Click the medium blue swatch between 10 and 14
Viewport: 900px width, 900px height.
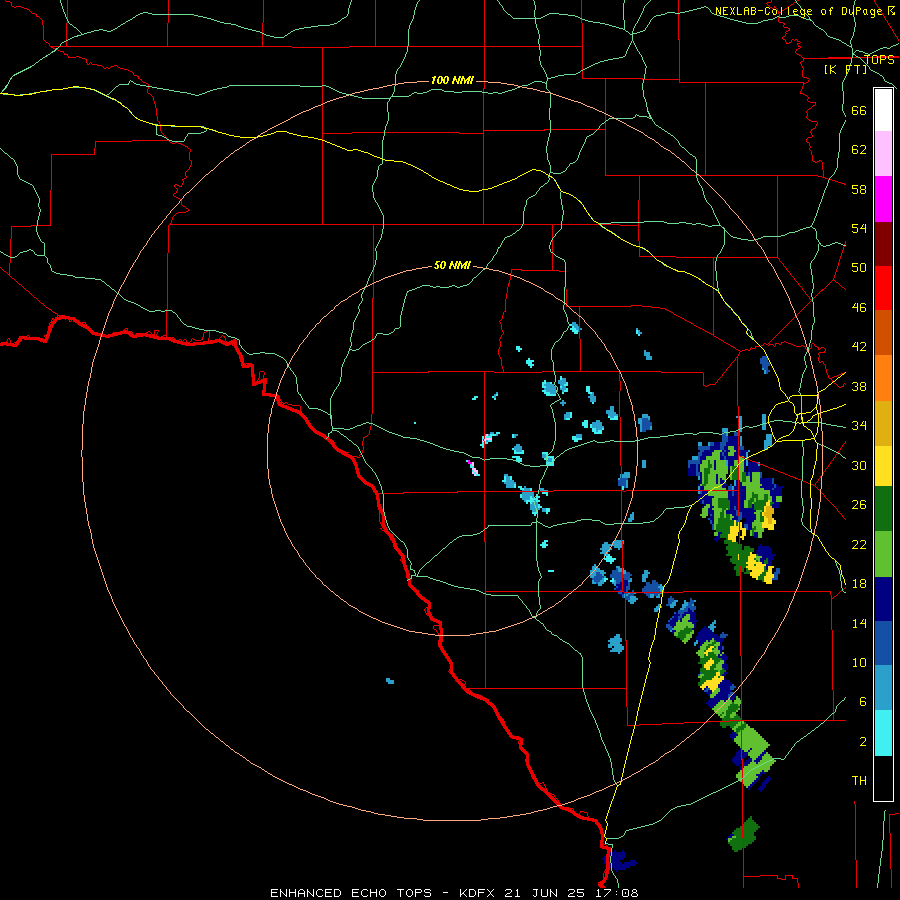(883, 643)
